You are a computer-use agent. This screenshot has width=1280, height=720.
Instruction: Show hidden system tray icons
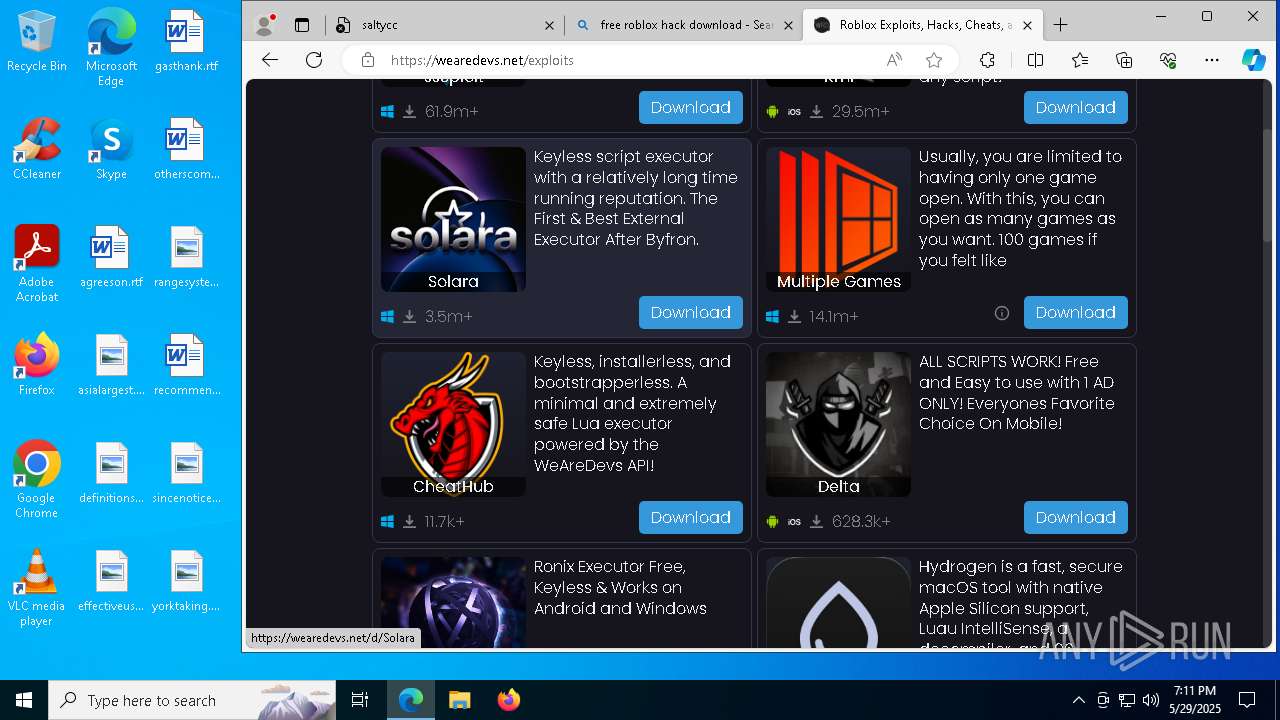tap(1078, 700)
